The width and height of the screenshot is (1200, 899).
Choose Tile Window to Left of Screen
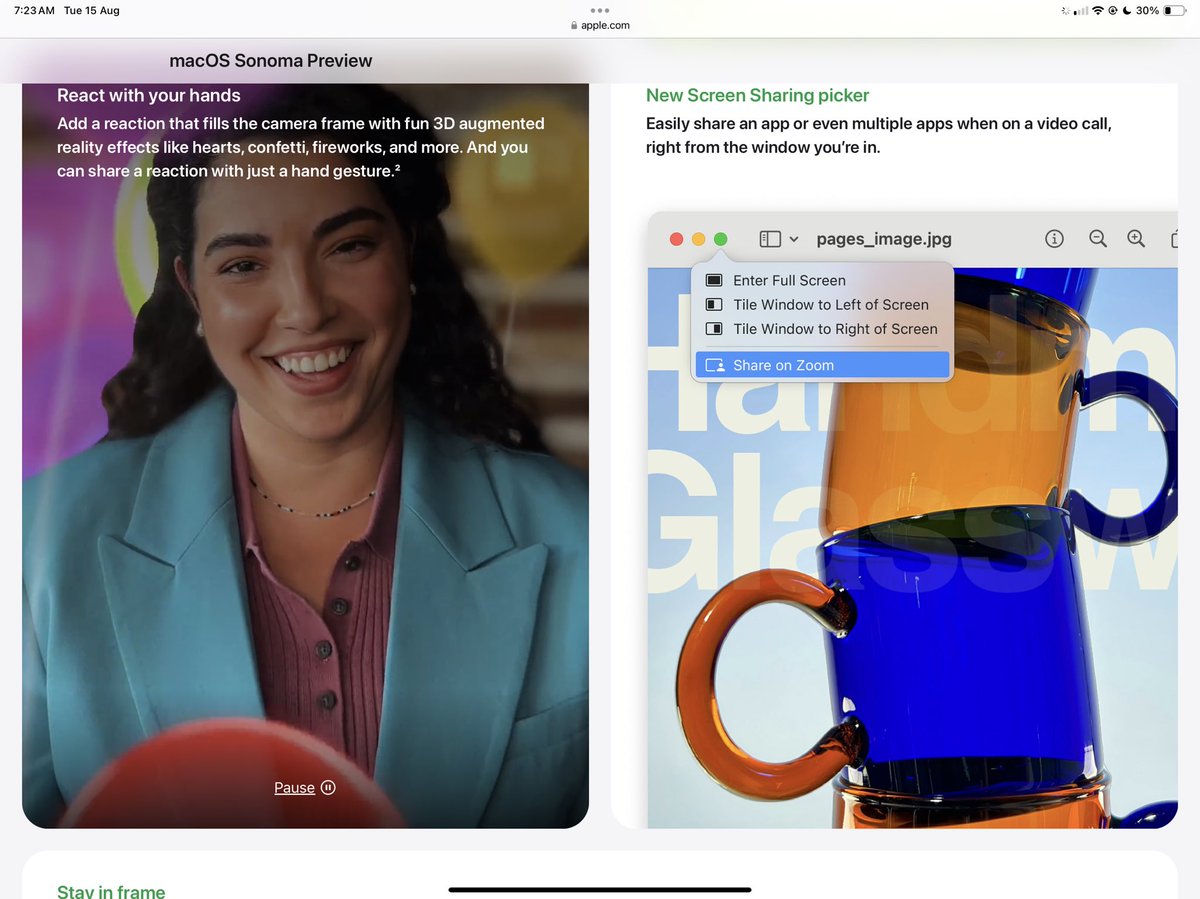822,304
